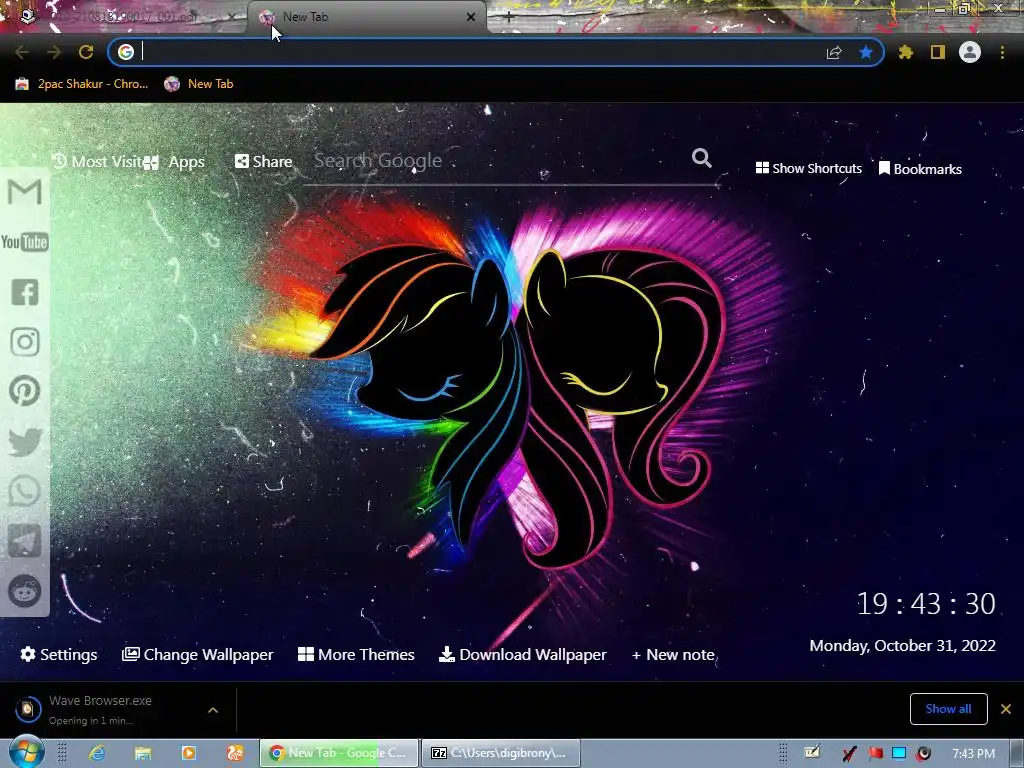
Task: Open Windows Media Player from taskbar
Action: pos(189,753)
